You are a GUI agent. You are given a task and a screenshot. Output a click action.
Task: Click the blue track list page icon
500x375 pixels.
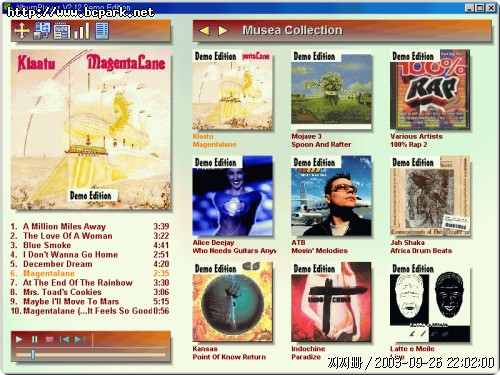coord(102,31)
